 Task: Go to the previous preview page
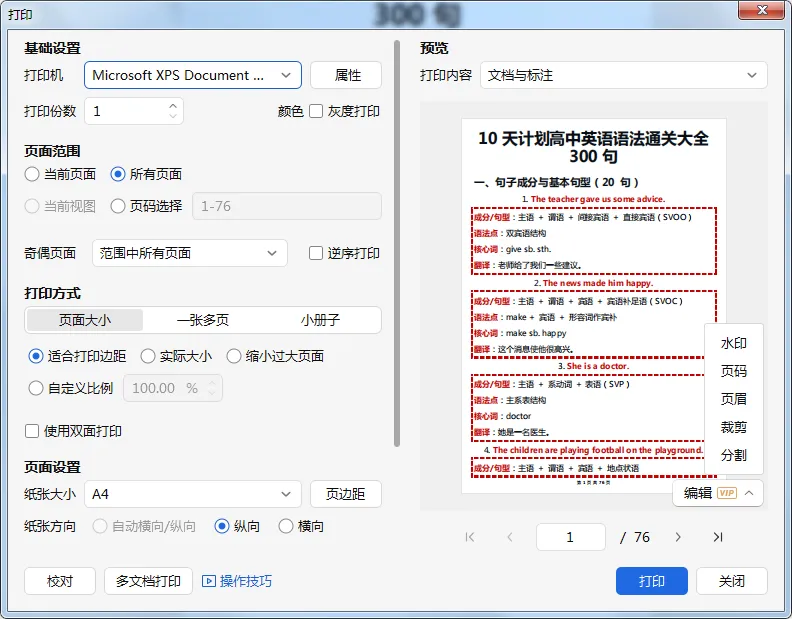[510, 537]
